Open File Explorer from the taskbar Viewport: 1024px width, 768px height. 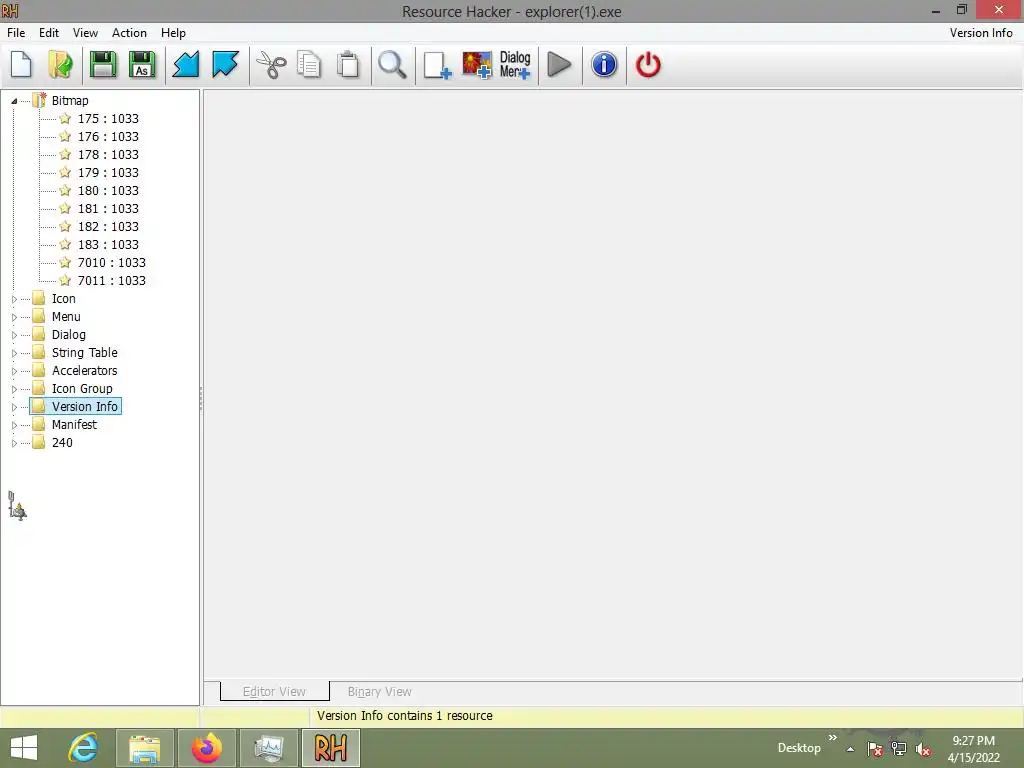point(145,748)
